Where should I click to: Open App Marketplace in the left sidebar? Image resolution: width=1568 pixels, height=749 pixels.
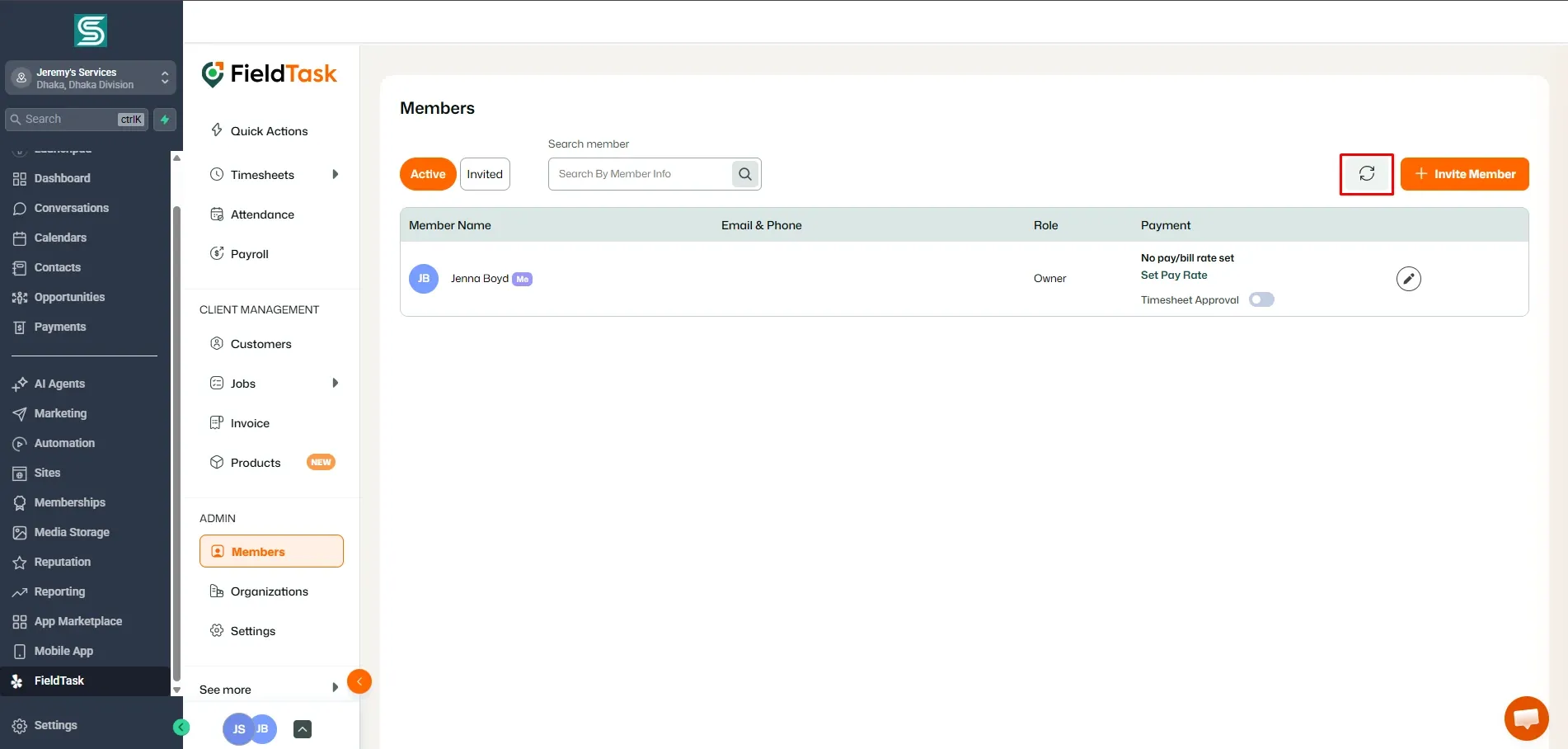pyautogui.click(x=77, y=621)
